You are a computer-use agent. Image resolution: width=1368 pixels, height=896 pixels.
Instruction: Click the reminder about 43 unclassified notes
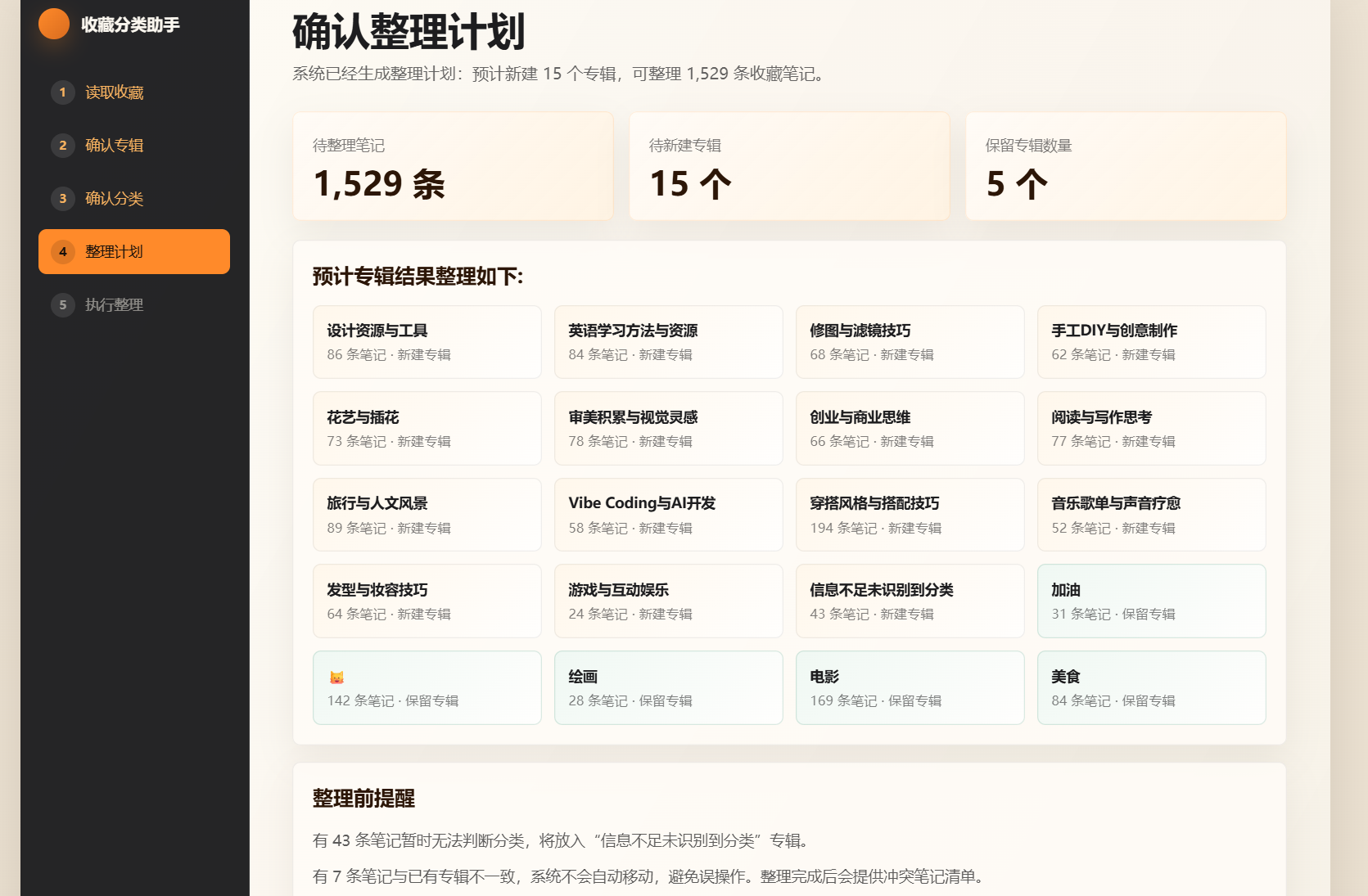tap(563, 840)
